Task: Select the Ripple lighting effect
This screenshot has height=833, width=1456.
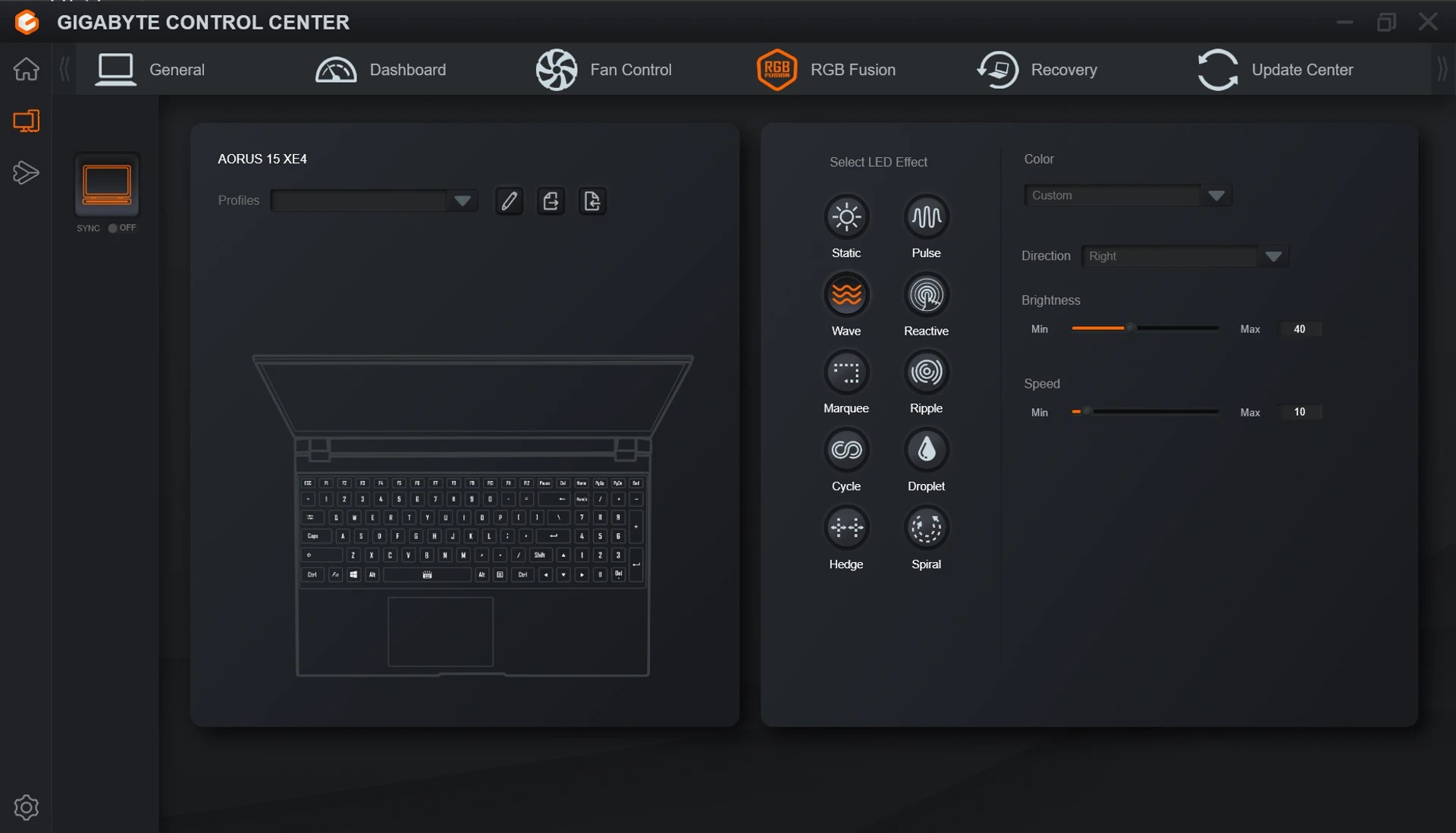Action: point(926,372)
